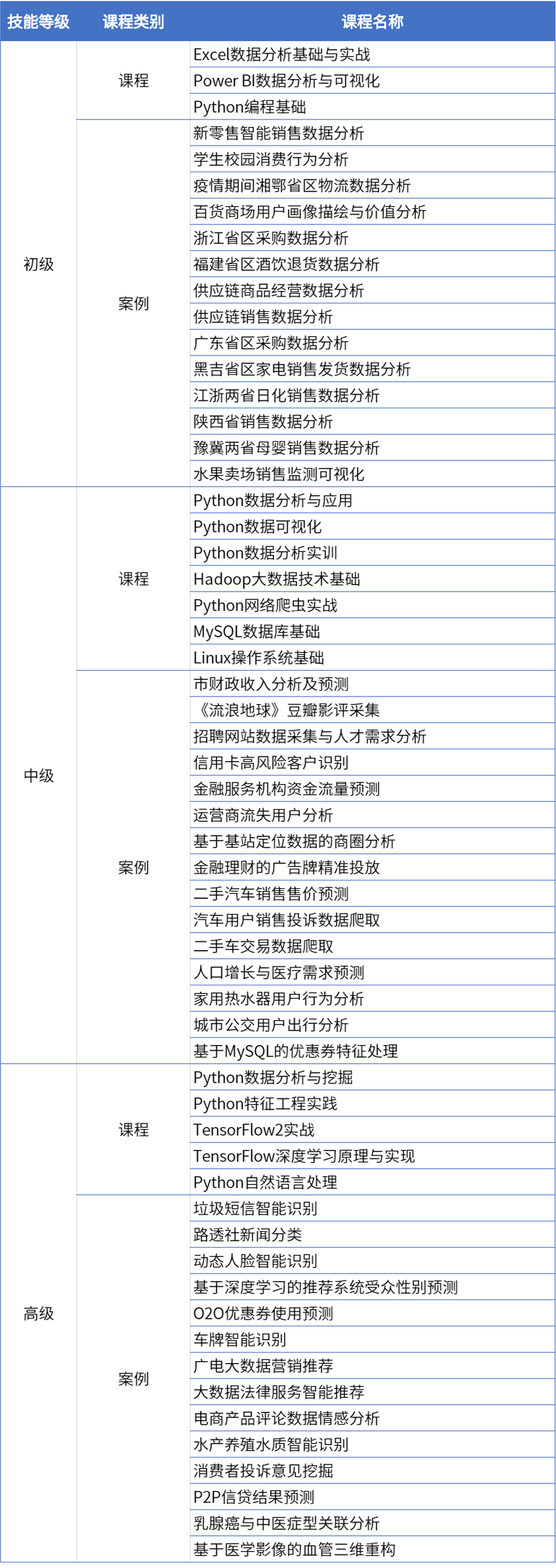The image size is (556, 1568).
Task: Select 电商产品评论数据情感分析 row
Action: (373, 1417)
